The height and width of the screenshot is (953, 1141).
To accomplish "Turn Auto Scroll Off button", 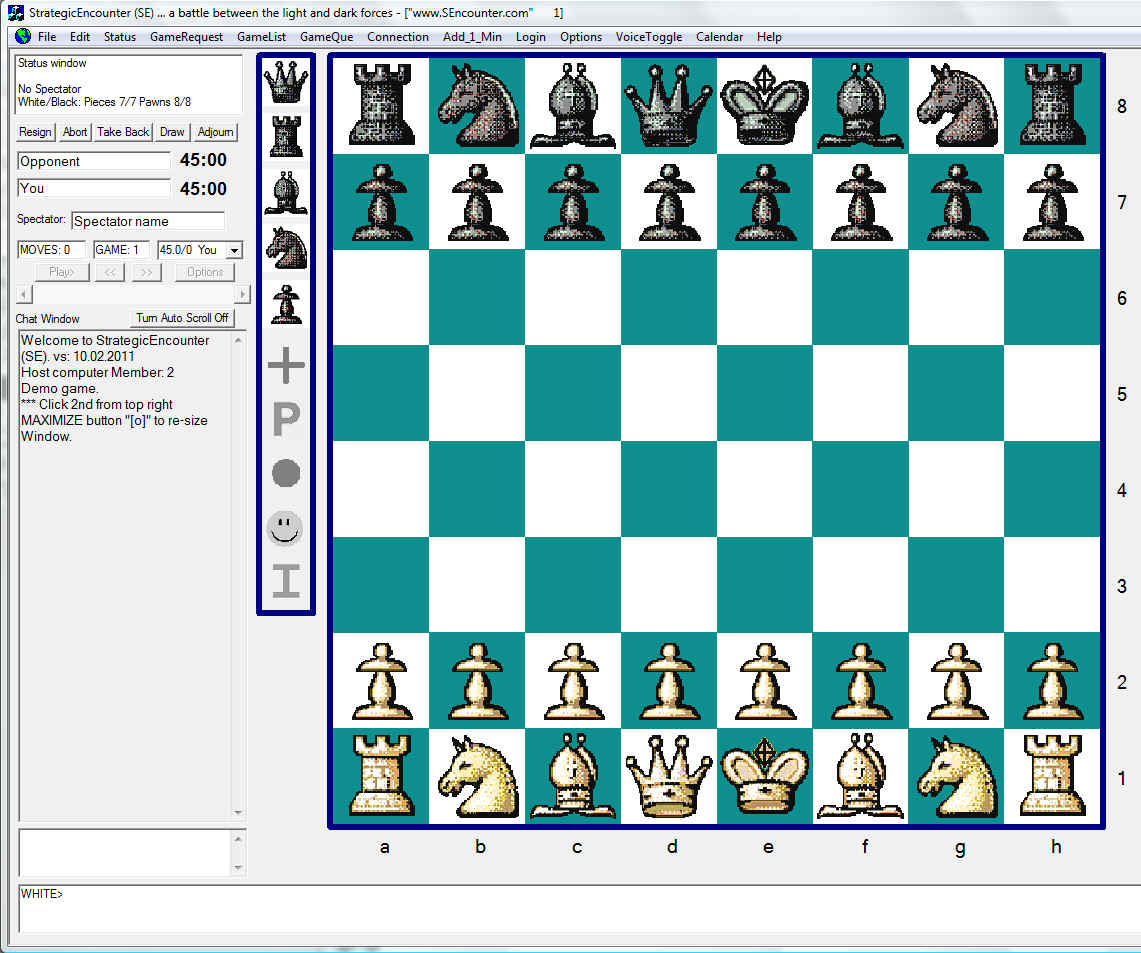I will click(x=182, y=318).
